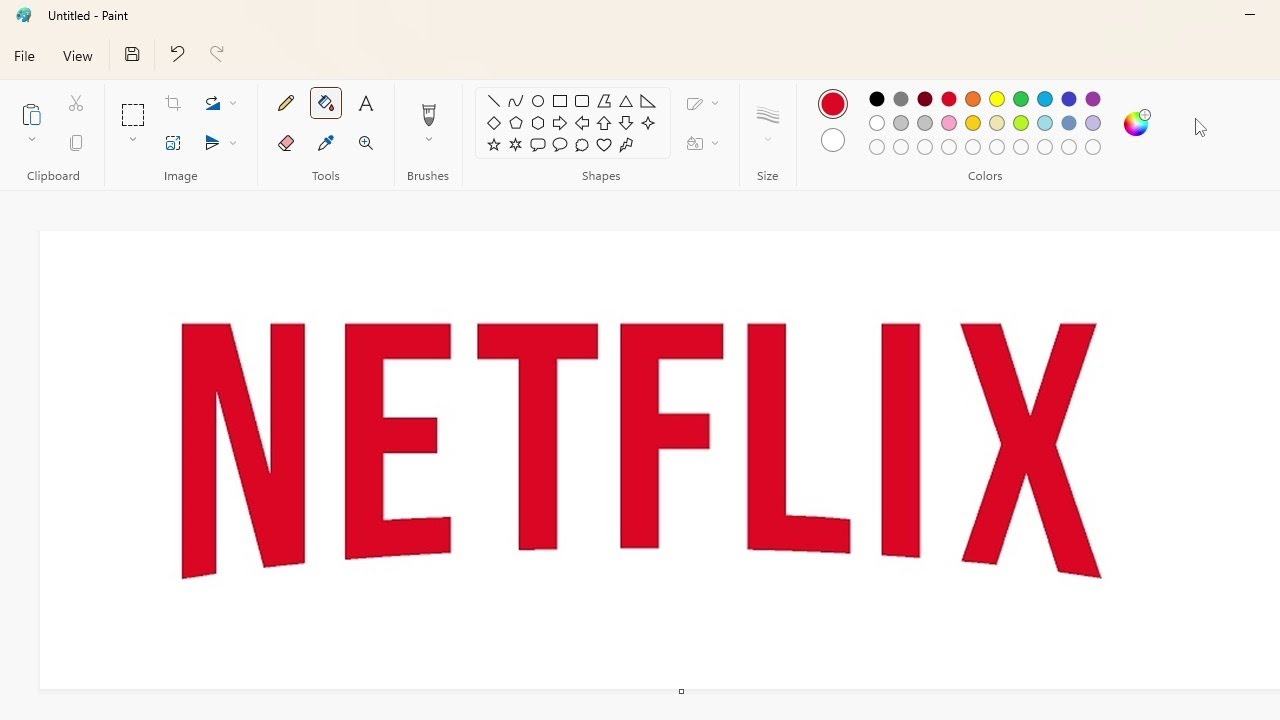Click the Cut scissors icon

point(76,104)
